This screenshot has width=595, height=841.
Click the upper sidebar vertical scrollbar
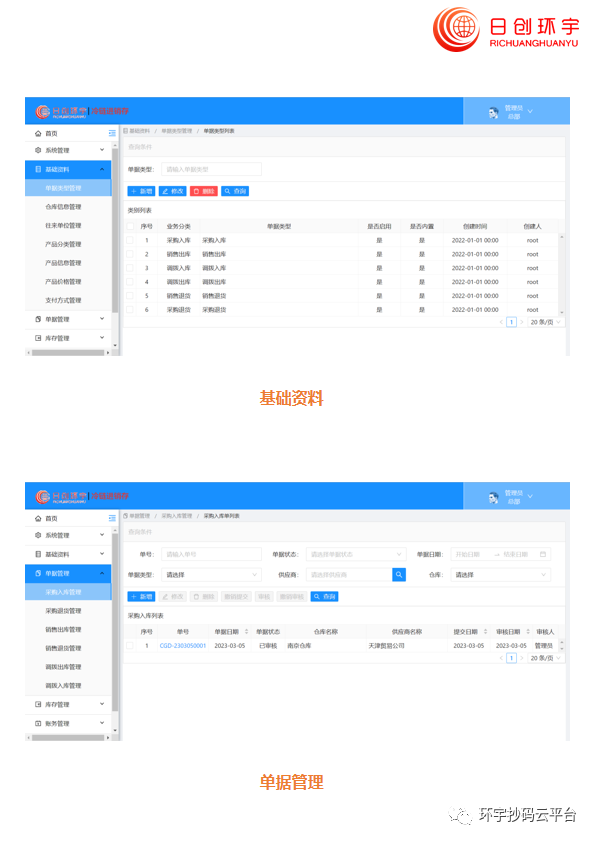click(x=115, y=231)
